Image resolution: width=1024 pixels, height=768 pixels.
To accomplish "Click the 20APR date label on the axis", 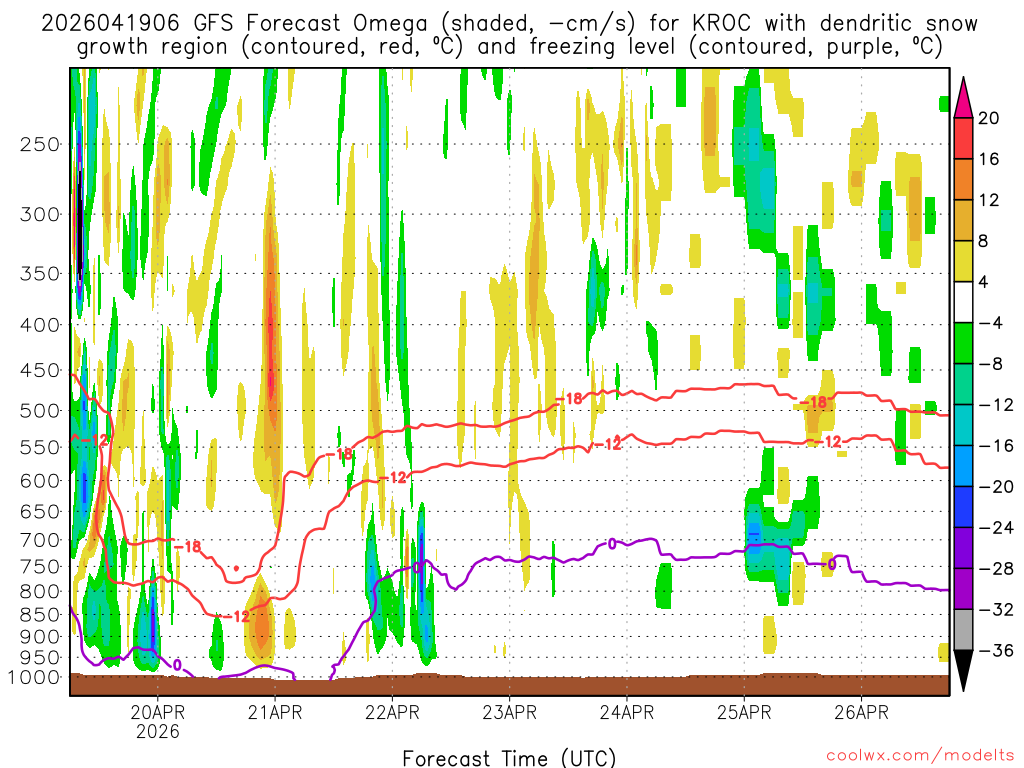I will 157,712.
